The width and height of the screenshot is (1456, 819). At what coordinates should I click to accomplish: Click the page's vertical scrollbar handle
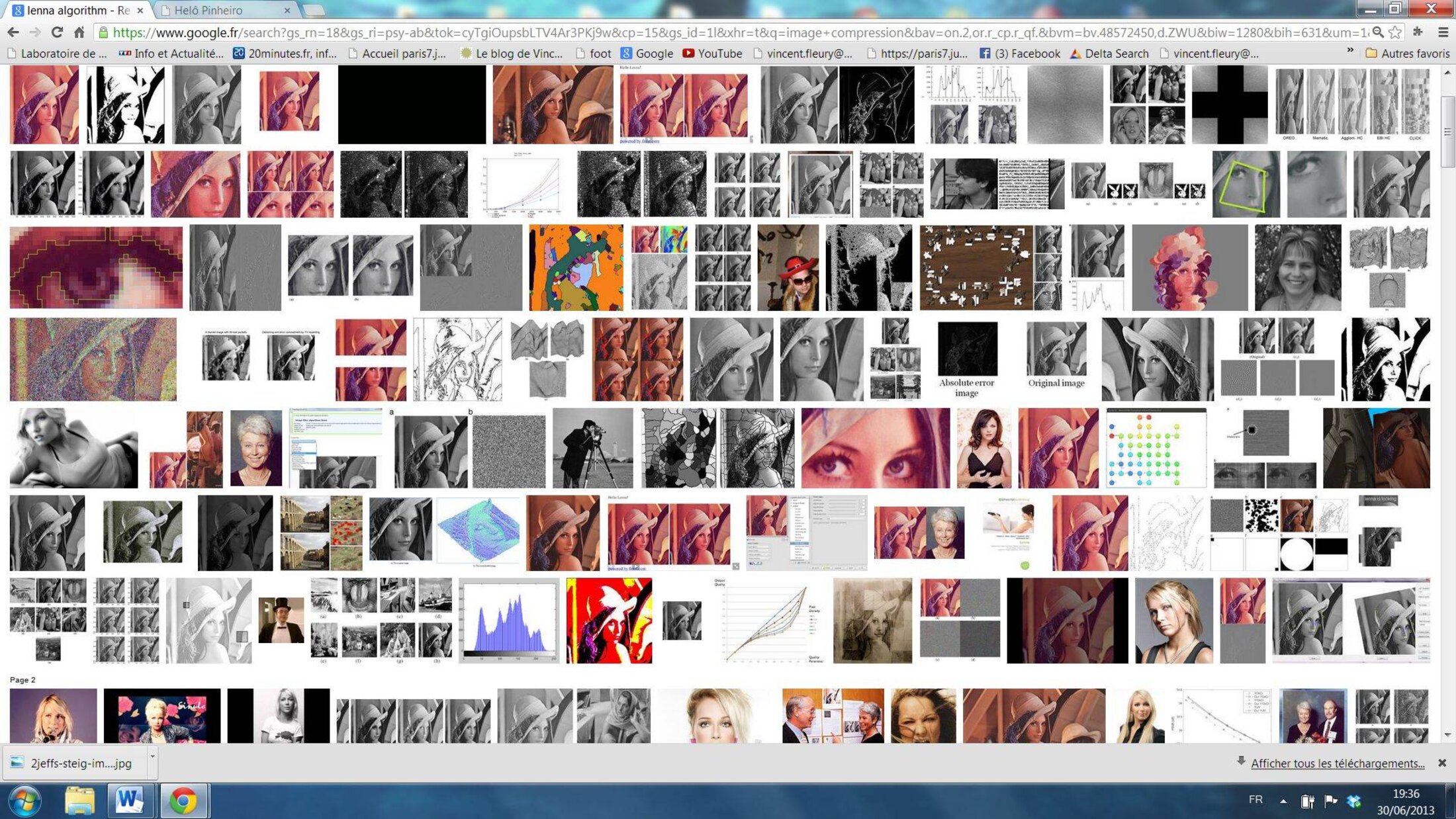[1447, 132]
